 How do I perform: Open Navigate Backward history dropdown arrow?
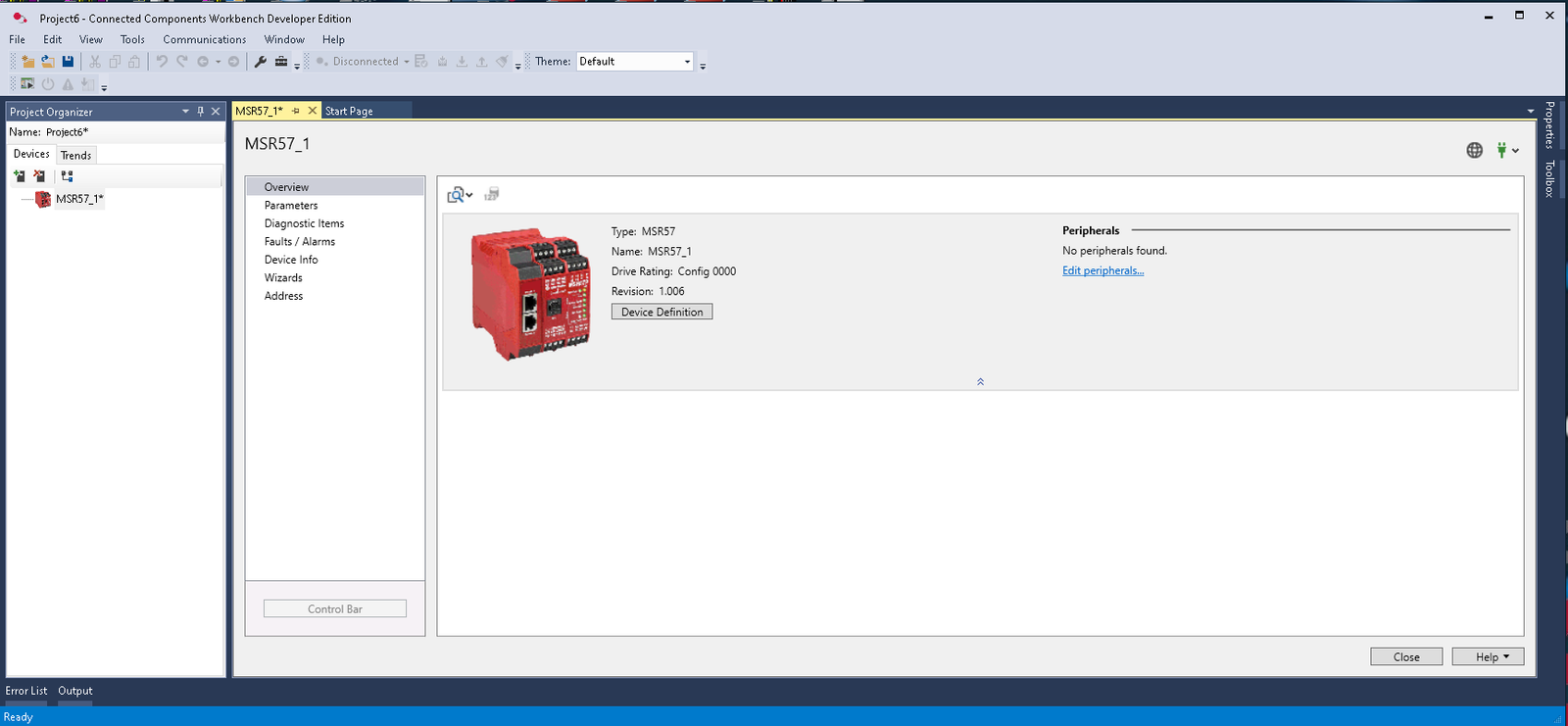point(218,62)
